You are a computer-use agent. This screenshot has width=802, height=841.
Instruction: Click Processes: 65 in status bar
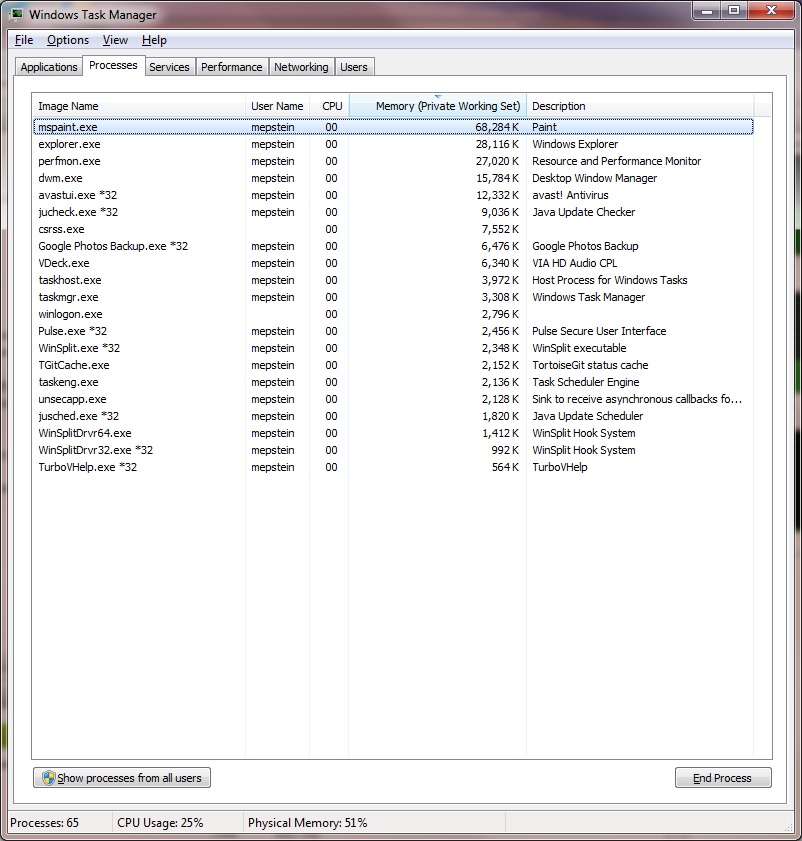[45, 823]
